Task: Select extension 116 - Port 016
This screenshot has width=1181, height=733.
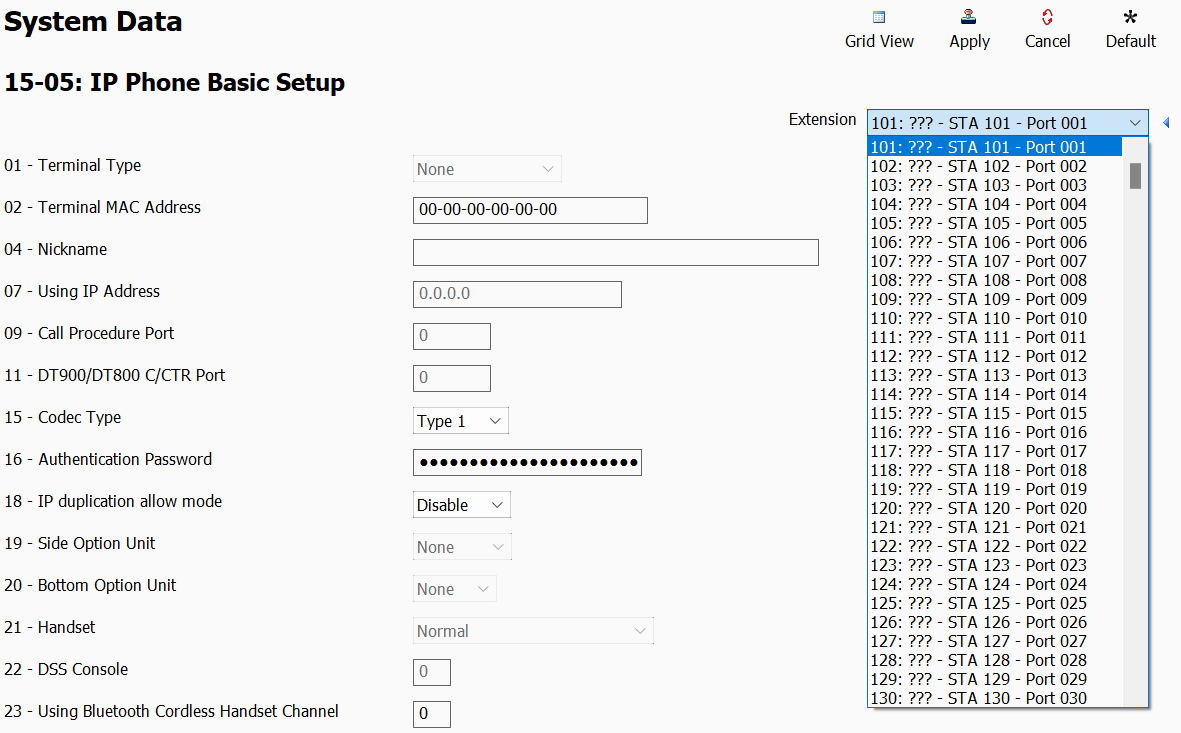Action: pyautogui.click(x=995, y=432)
